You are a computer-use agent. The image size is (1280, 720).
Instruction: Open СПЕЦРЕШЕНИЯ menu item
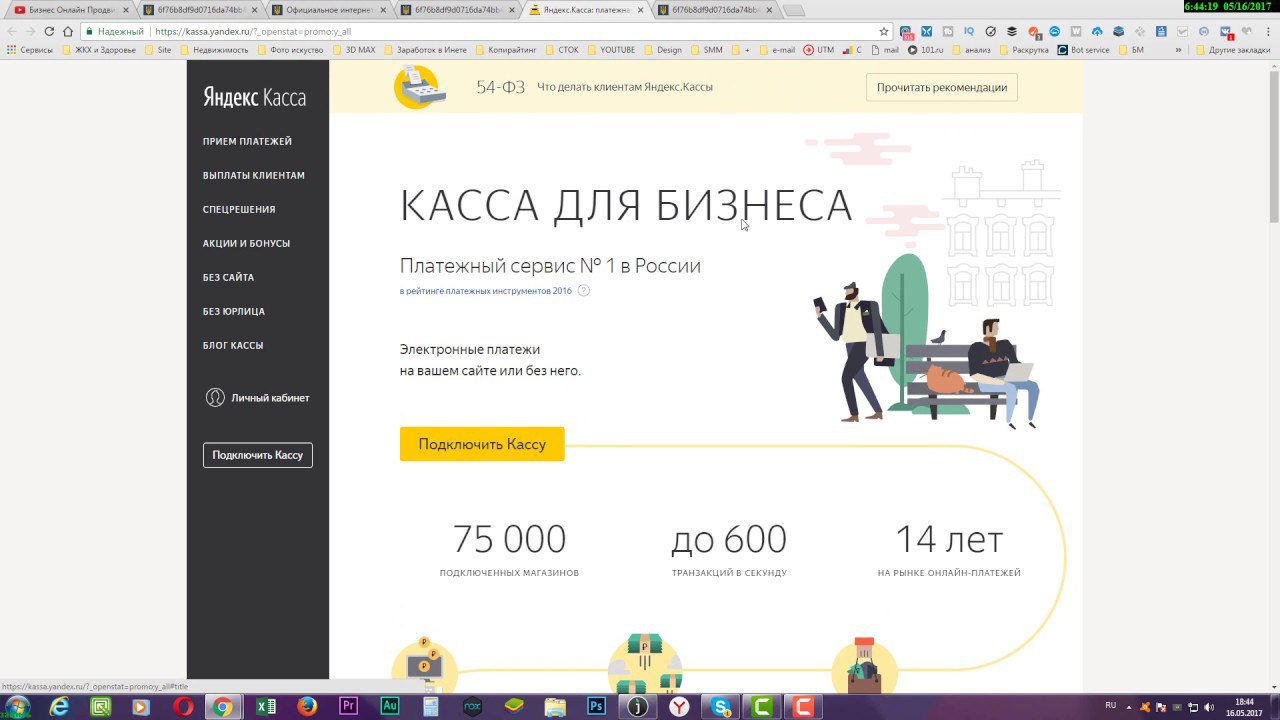click(239, 210)
